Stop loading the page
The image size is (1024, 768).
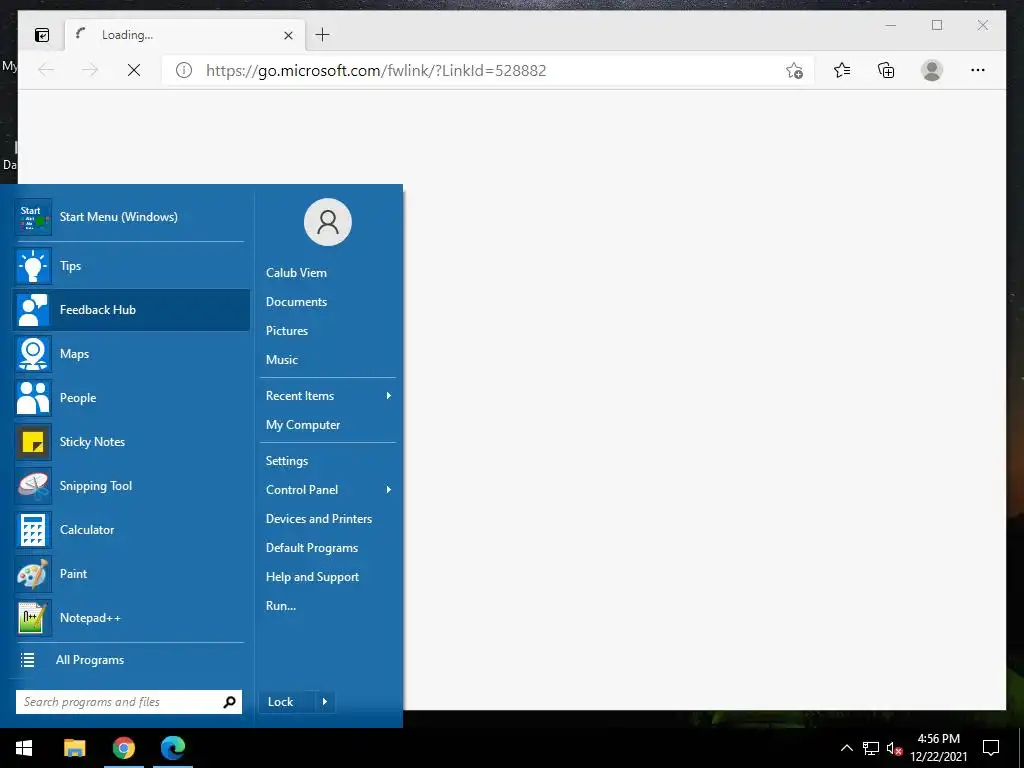tap(134, 70)
